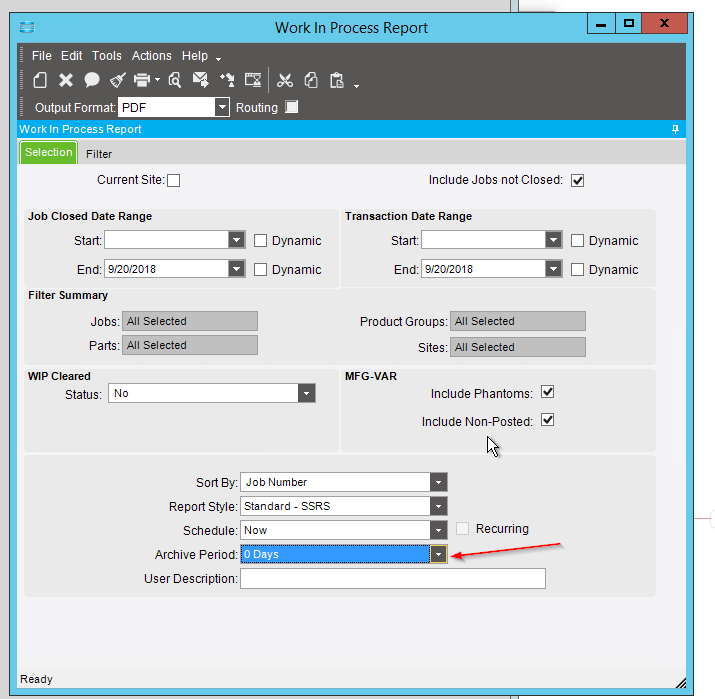715x699 pixels.
Task: Open the WIP Cleared Status dropdown
Action: point(306,394)
